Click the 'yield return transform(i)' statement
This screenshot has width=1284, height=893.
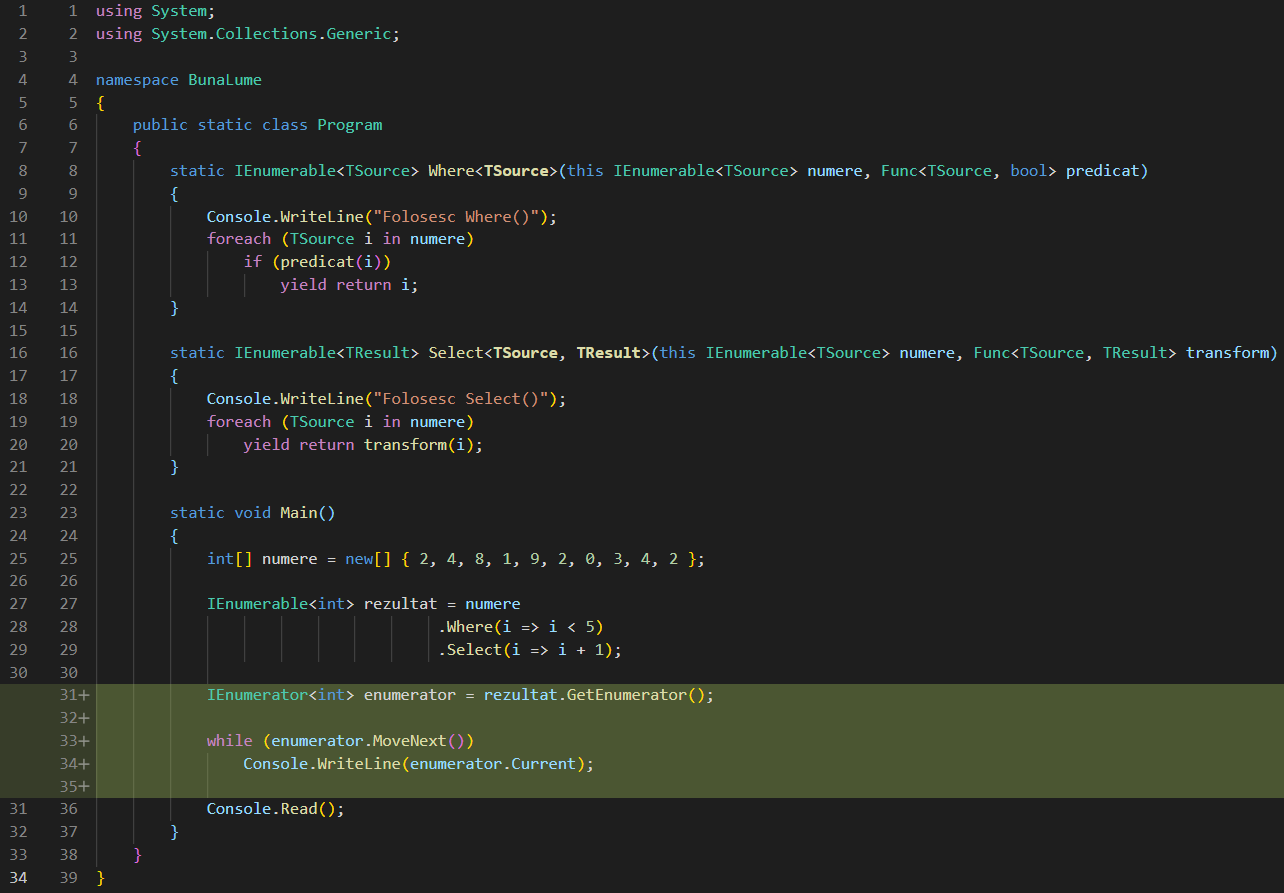[x=362, y=445]
